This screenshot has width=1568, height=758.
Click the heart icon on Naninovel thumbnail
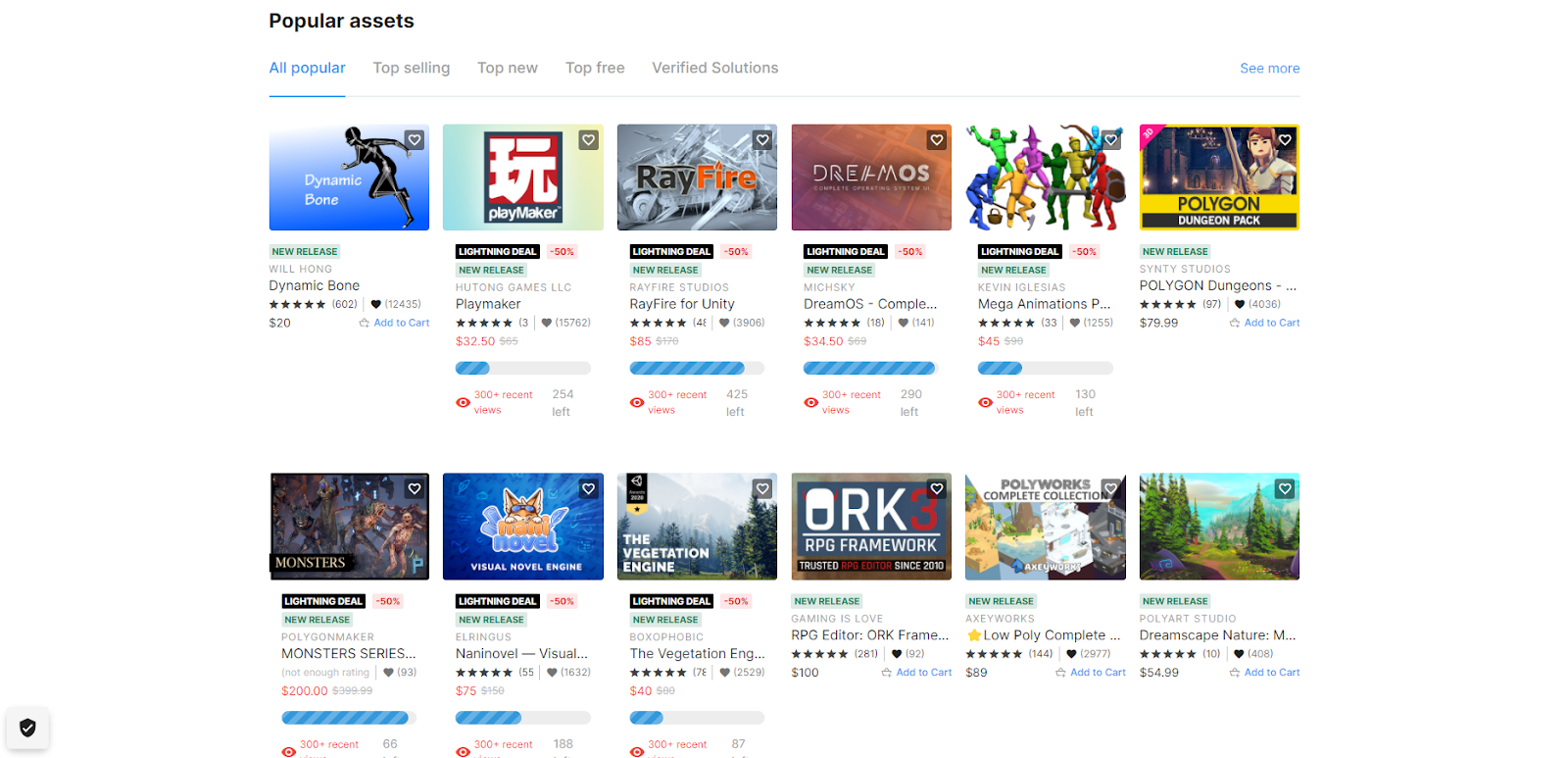(x=588, y=489)
